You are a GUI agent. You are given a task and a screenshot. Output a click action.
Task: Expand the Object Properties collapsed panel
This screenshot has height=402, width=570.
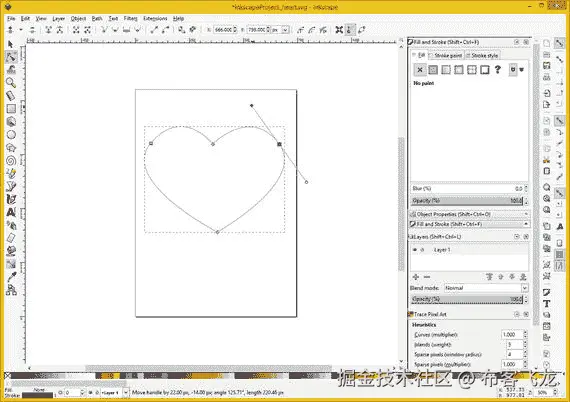pyautogui.click(x=469, y=214)
